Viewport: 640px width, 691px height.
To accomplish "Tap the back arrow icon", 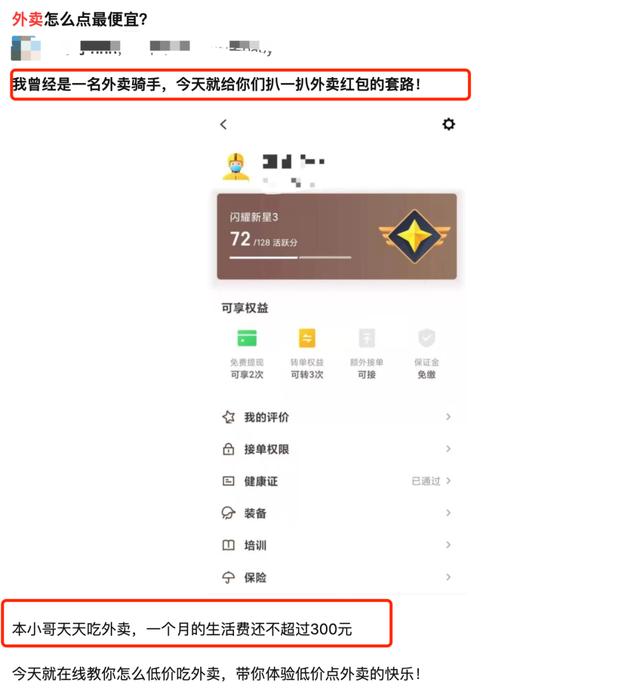I will tap(223, 125).
